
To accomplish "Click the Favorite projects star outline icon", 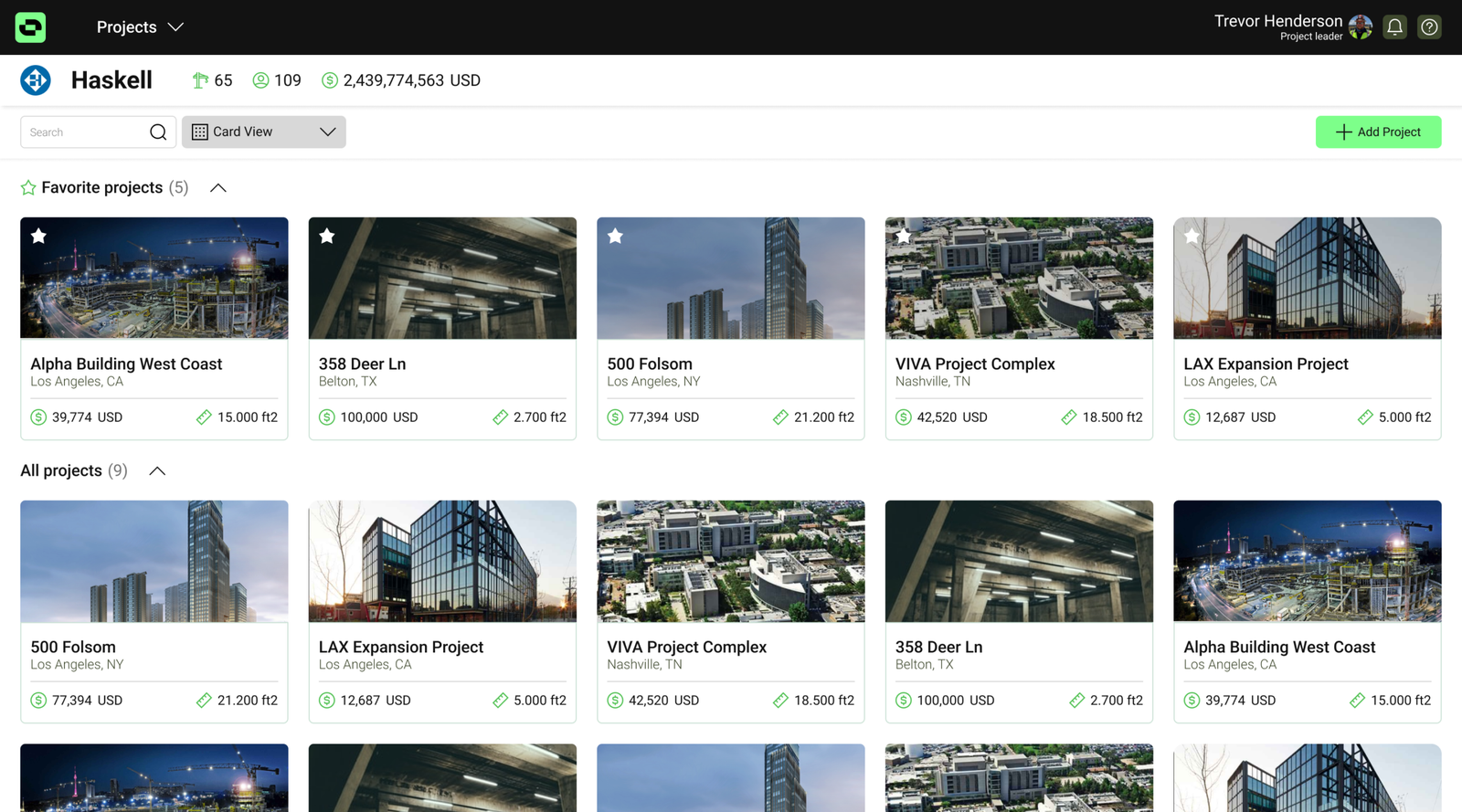I will pyautogui.click(x=28, y=187).
